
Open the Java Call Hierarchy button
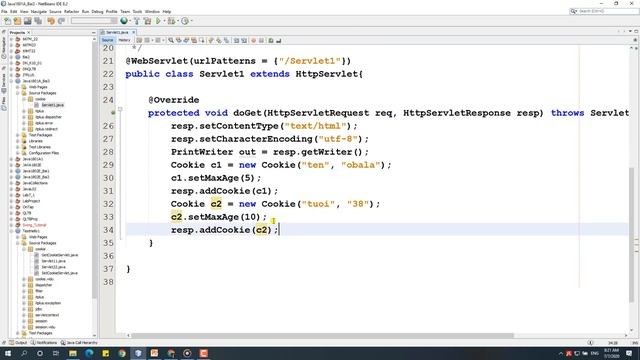[x=80, y=343]
